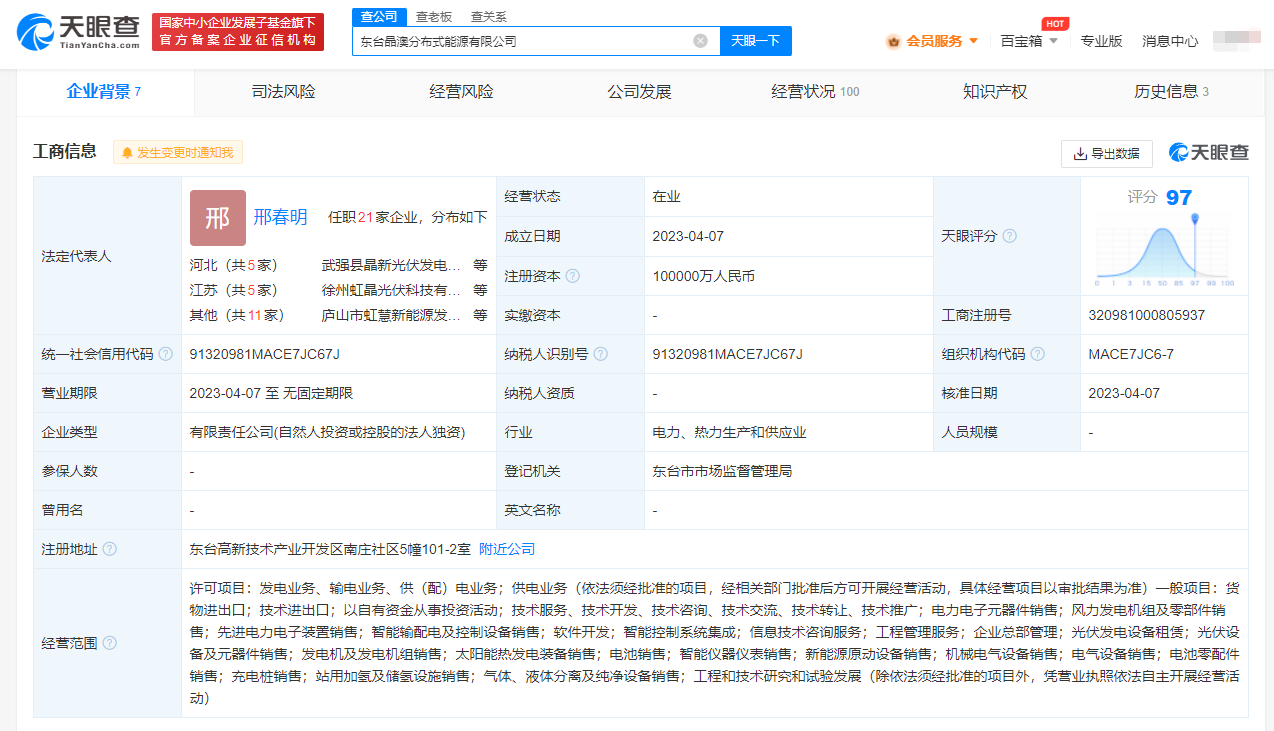Click the 100000万人民币 registered capital value

[x=703, y=276]
